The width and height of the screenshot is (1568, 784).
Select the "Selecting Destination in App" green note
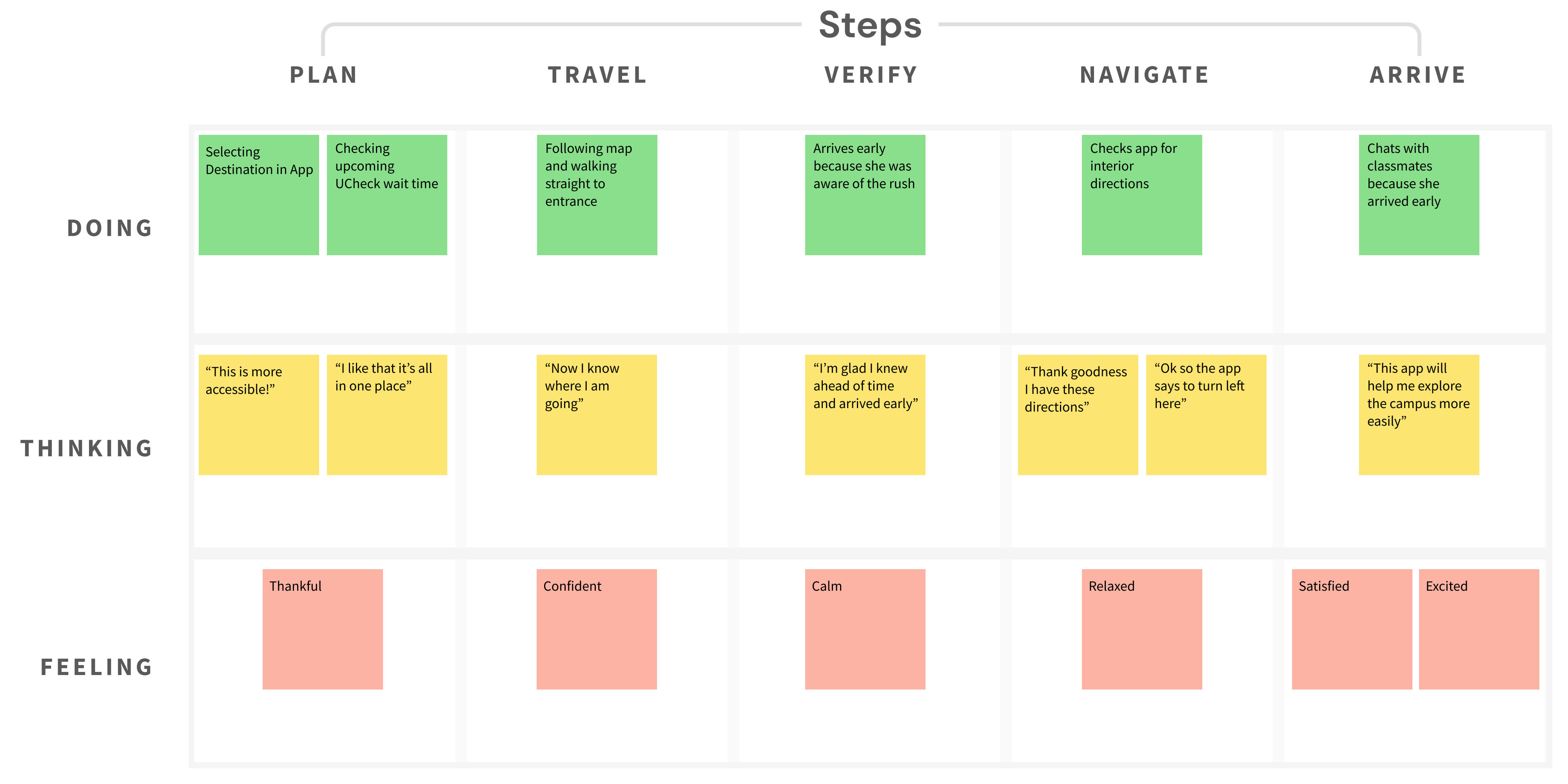(x=259, y=195)
